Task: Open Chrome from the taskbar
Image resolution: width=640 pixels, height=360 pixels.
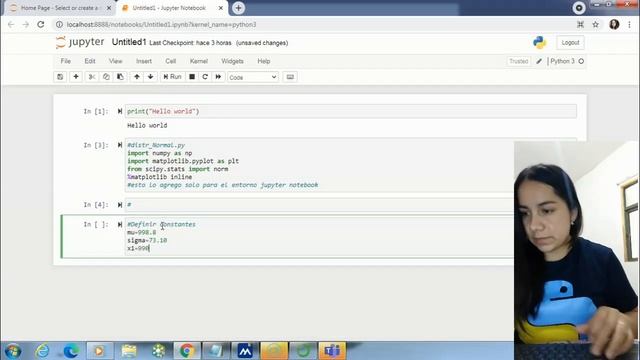Action: (x=187, y=351)
